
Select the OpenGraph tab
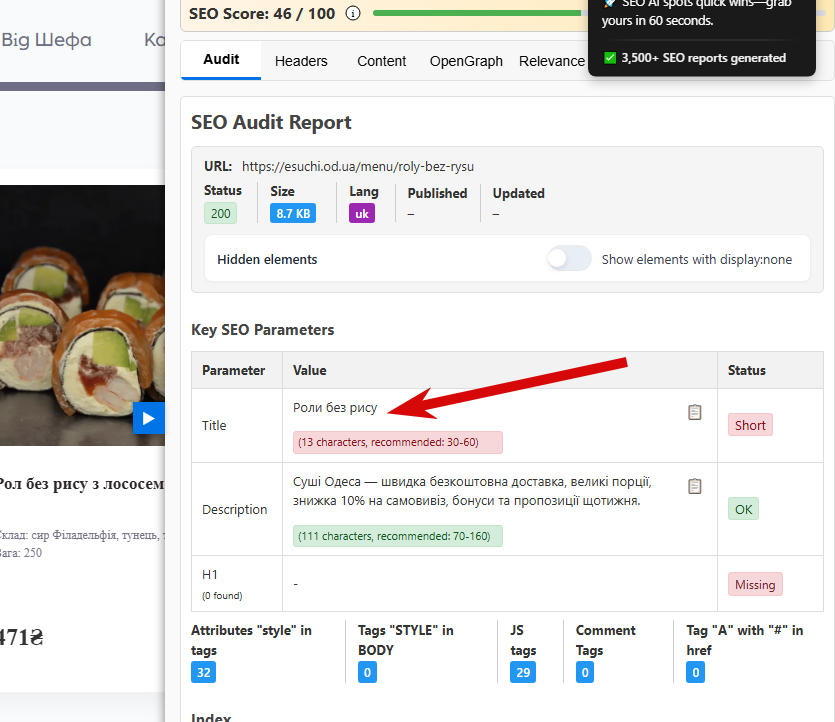point(466,61)
